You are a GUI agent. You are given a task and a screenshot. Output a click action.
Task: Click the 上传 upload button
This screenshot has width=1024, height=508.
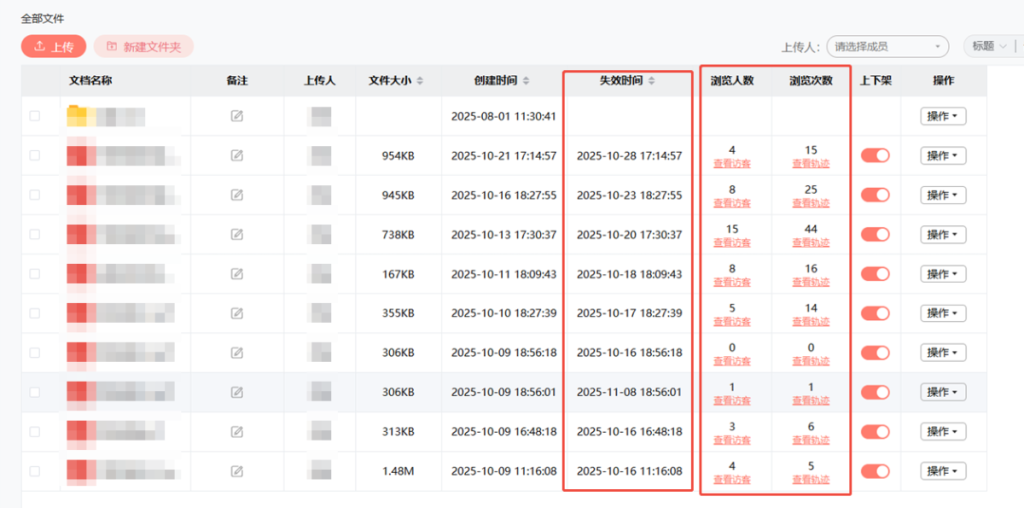[x=54, y=46]
